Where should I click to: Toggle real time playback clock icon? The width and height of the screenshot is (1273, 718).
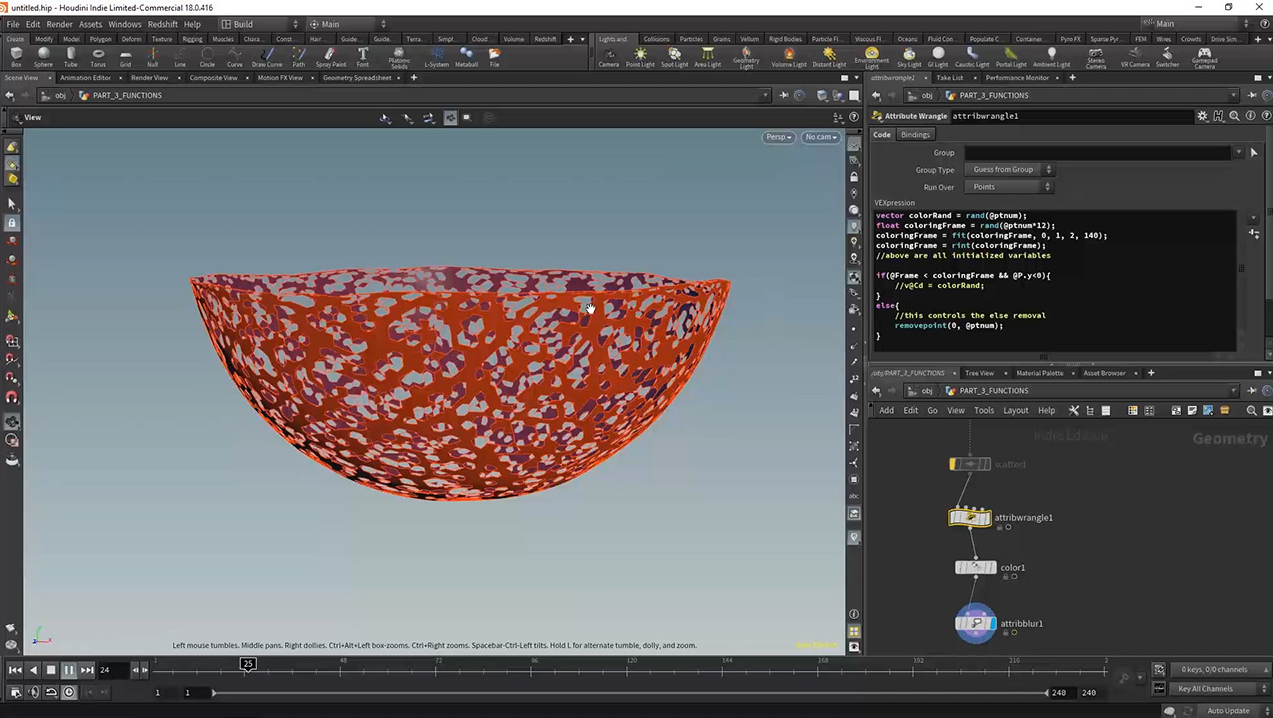tap(69, 692)
